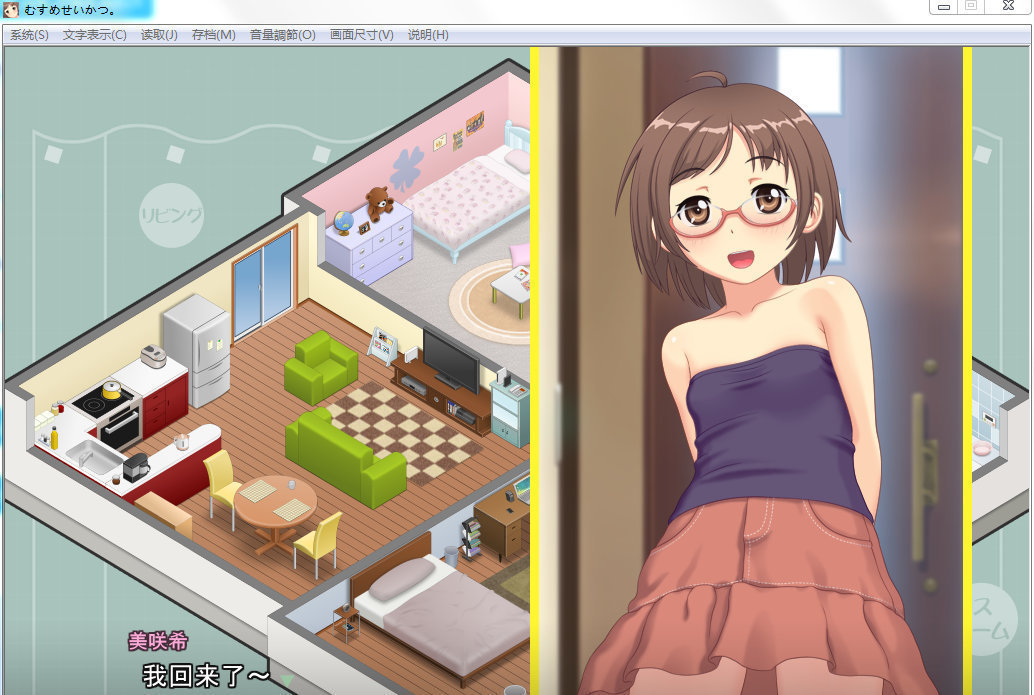Click the game icon in the title bar

tap(11, 9)
